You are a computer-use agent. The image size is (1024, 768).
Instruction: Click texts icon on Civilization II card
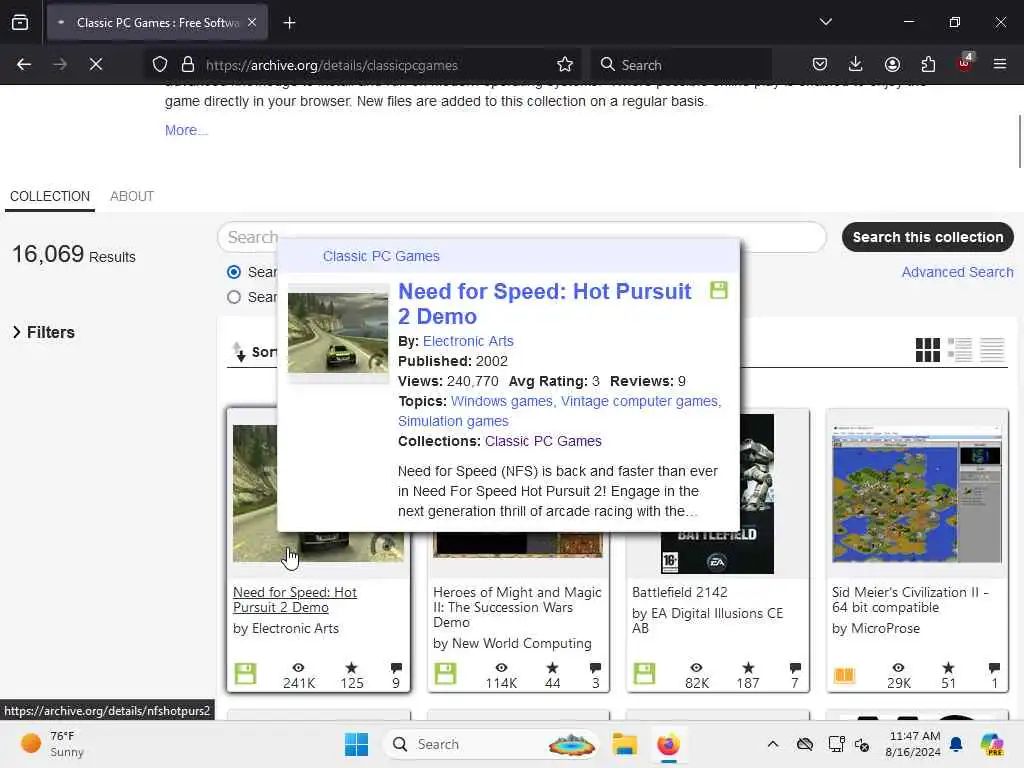coord(844,675)
